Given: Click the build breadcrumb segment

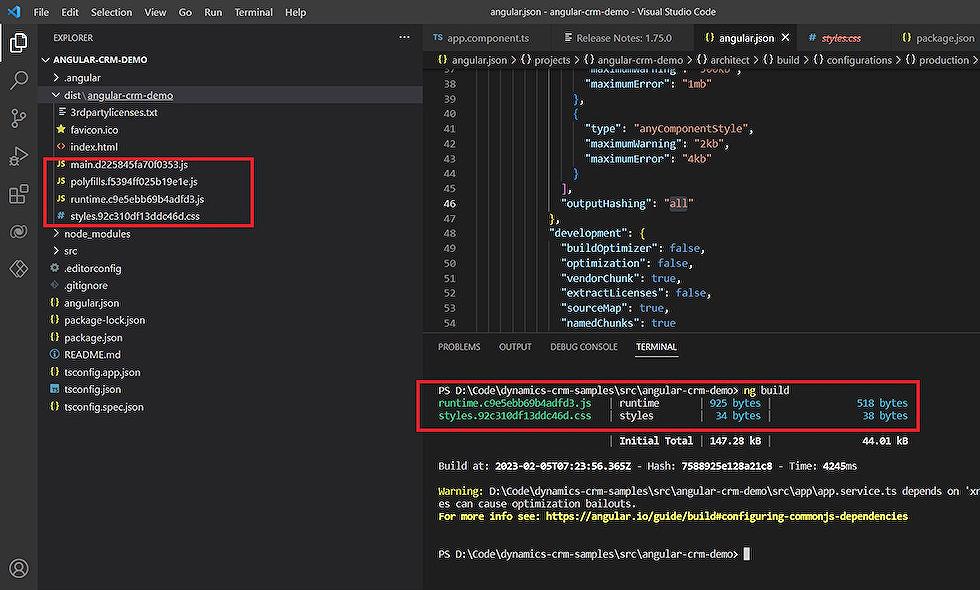Looking at the screenshot, I should (x=788, y=60).
